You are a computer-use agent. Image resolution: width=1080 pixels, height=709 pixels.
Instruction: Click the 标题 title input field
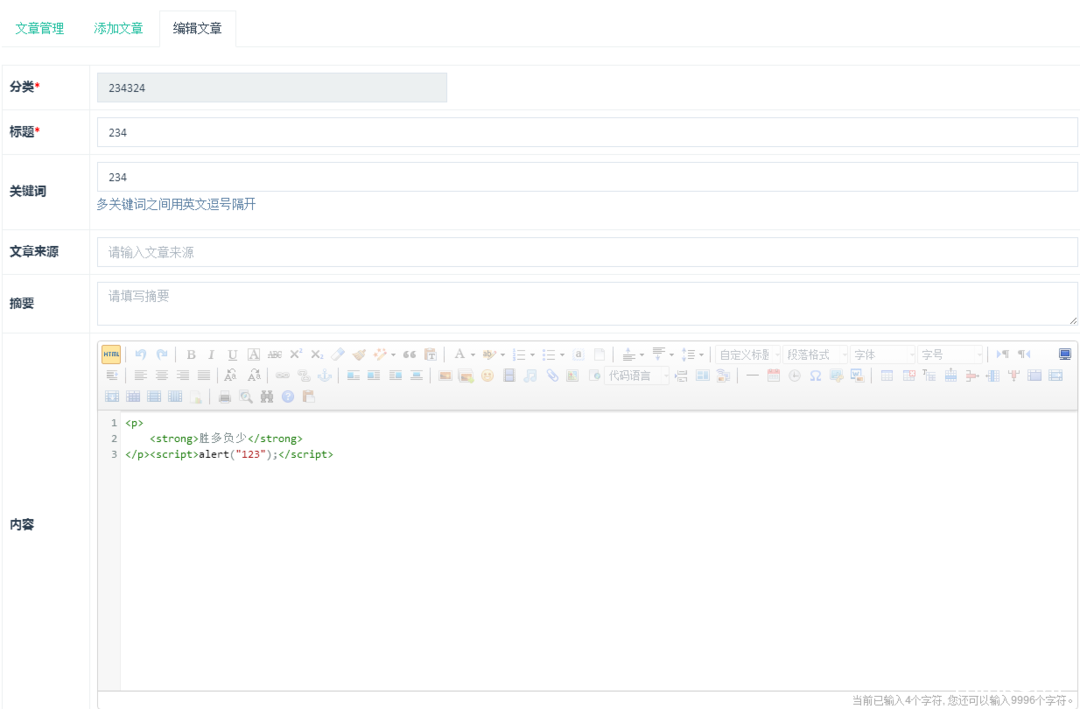coord(587,132)
